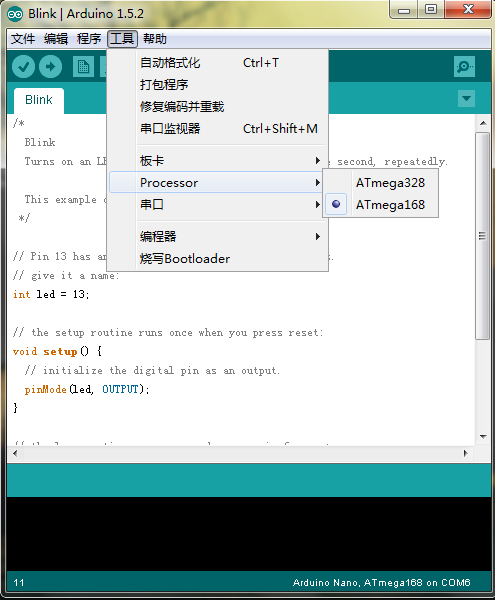Click the vertical scrollbar up arrow

[x=483, y=123]
